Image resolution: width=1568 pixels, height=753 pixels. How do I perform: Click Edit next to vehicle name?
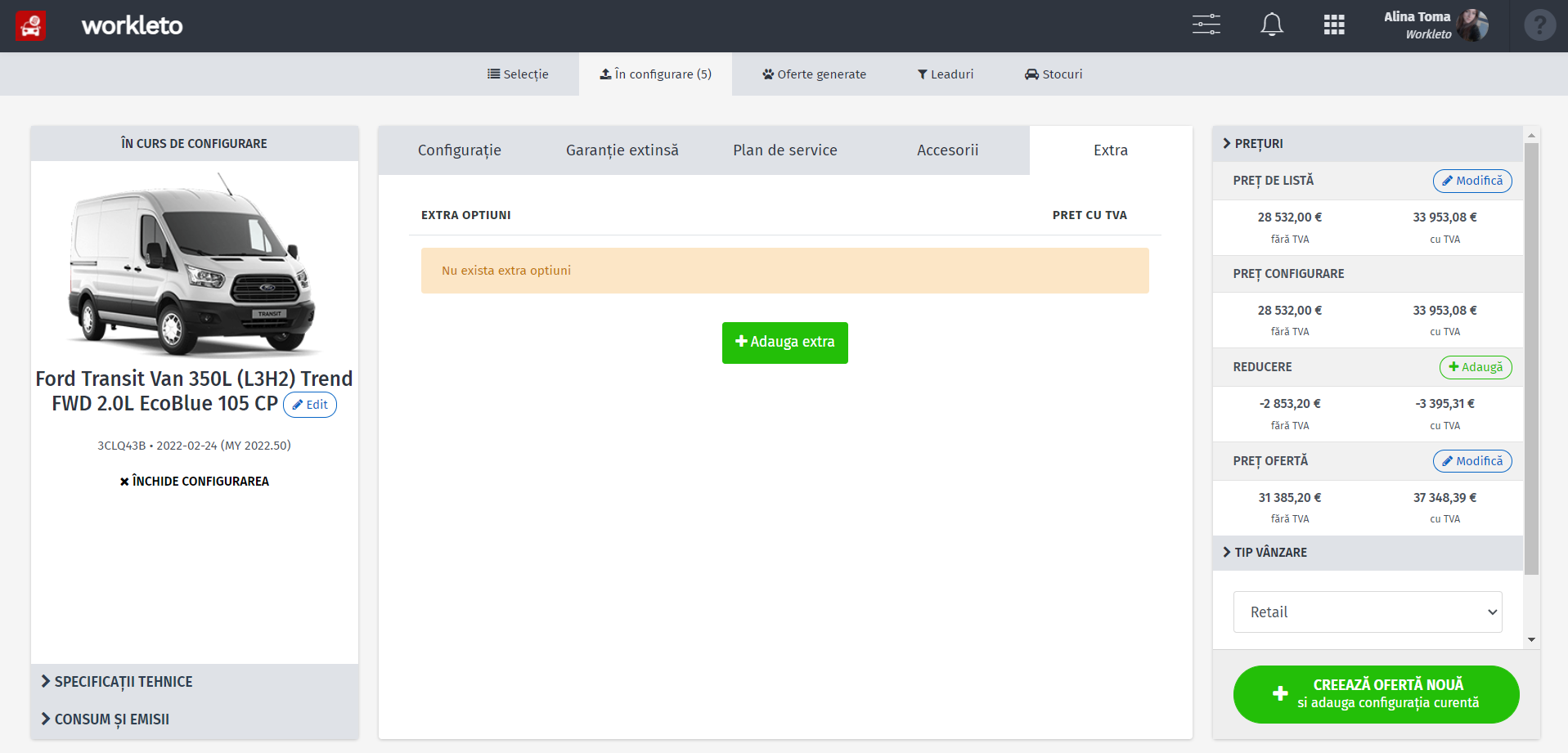310,405
